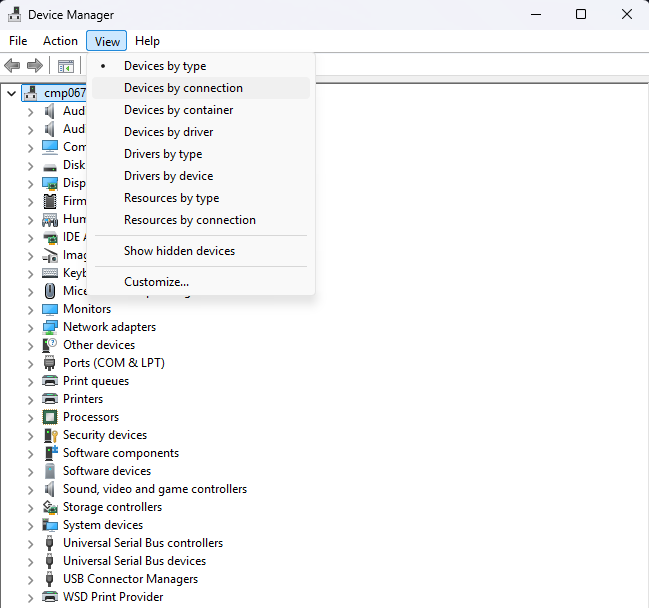This screenshot has height=608, width=649.
Task: Expand the Monitors node
Action: (30, 310)
